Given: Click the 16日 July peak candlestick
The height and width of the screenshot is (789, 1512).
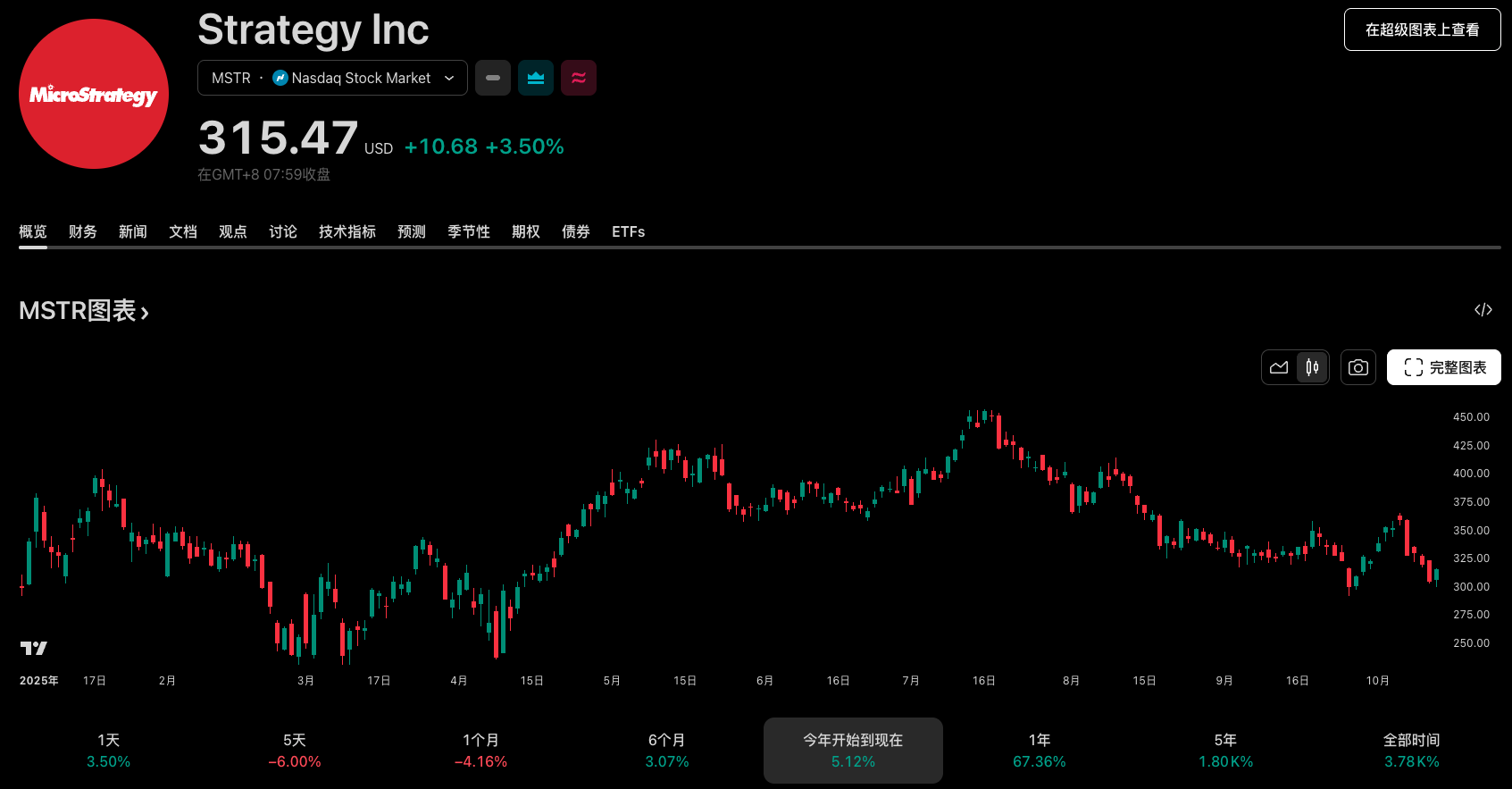Looking at the screenshot, I should (984, 416).
